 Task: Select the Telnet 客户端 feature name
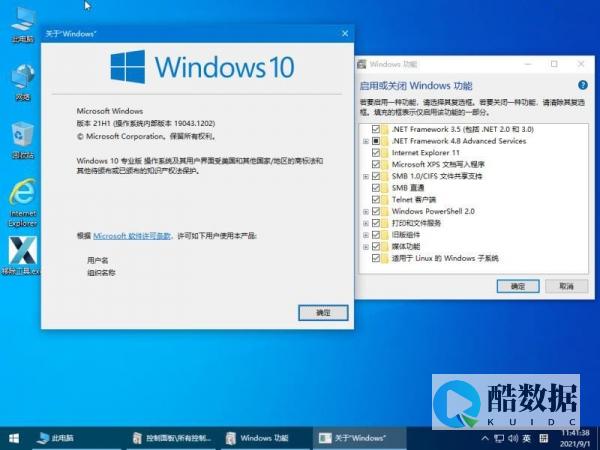414,199
